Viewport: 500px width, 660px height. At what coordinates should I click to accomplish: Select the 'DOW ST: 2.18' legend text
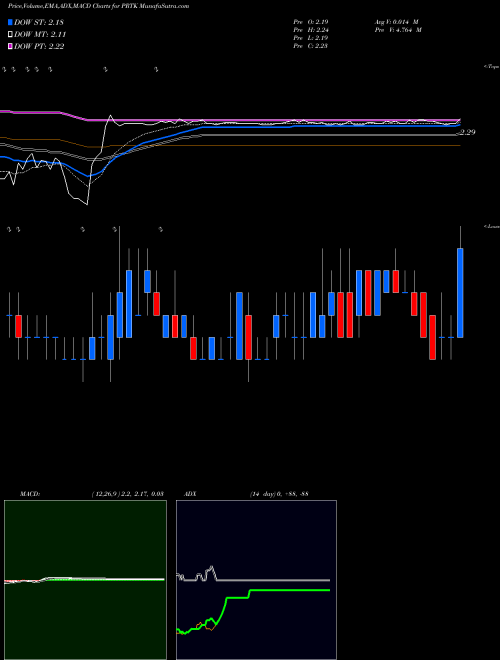point(39,22)
